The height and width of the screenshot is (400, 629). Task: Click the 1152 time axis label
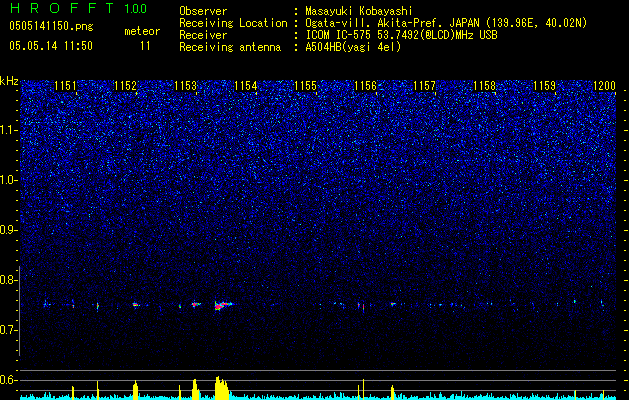[126, 86]
